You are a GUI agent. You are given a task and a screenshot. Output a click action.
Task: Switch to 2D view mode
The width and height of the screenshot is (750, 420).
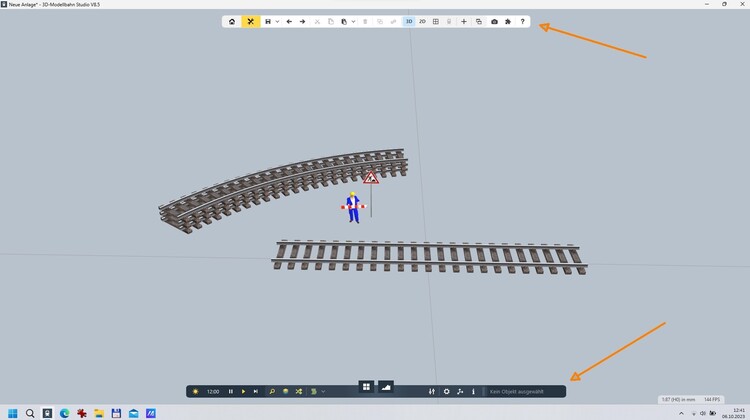coord(422,21)
